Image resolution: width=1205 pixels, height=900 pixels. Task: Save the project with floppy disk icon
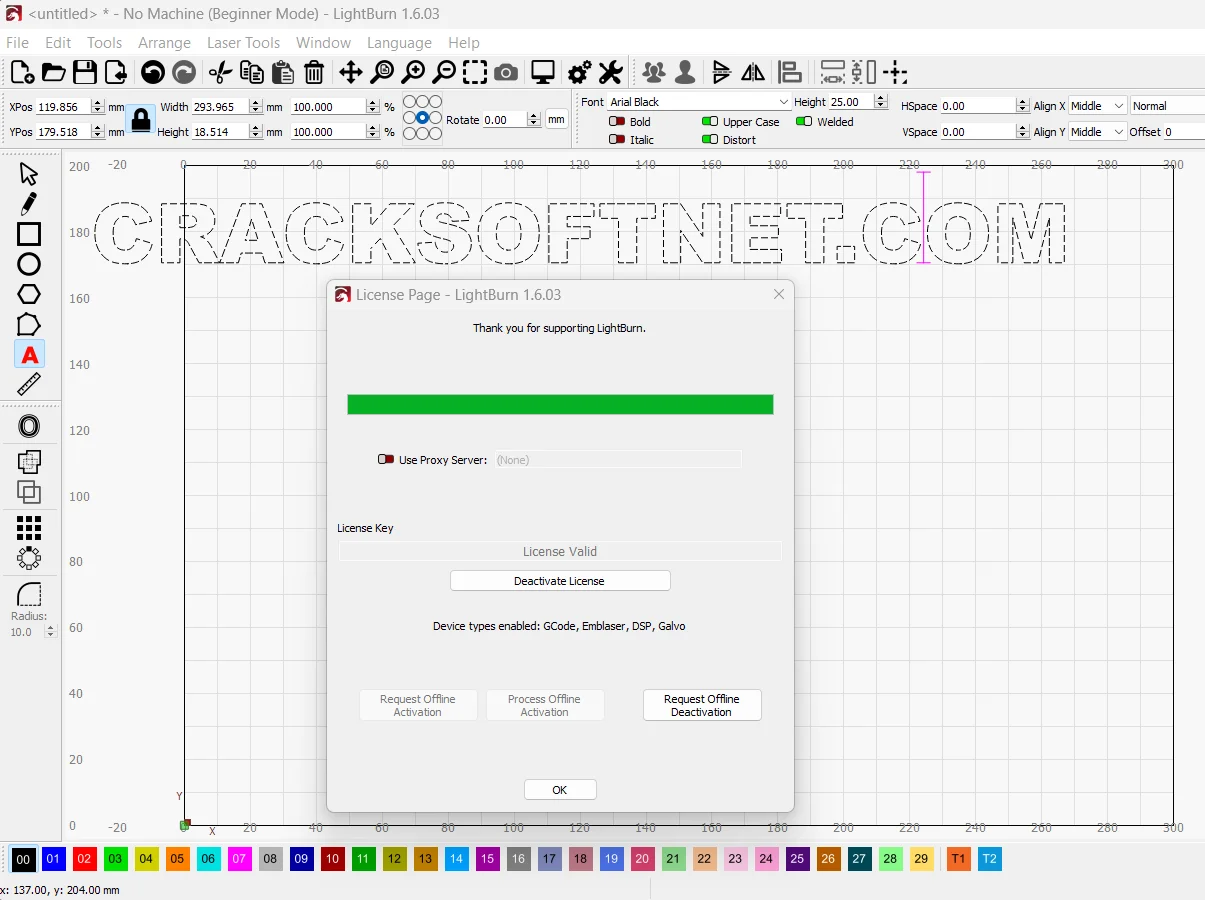(x=84, y=72)
